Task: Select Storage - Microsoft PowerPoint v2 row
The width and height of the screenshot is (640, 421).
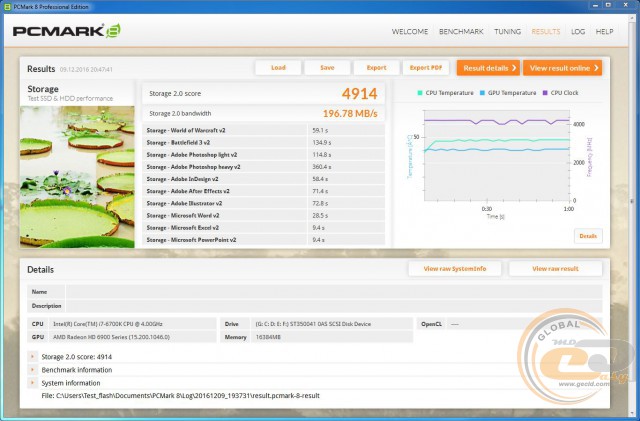Action: point(263,239)
